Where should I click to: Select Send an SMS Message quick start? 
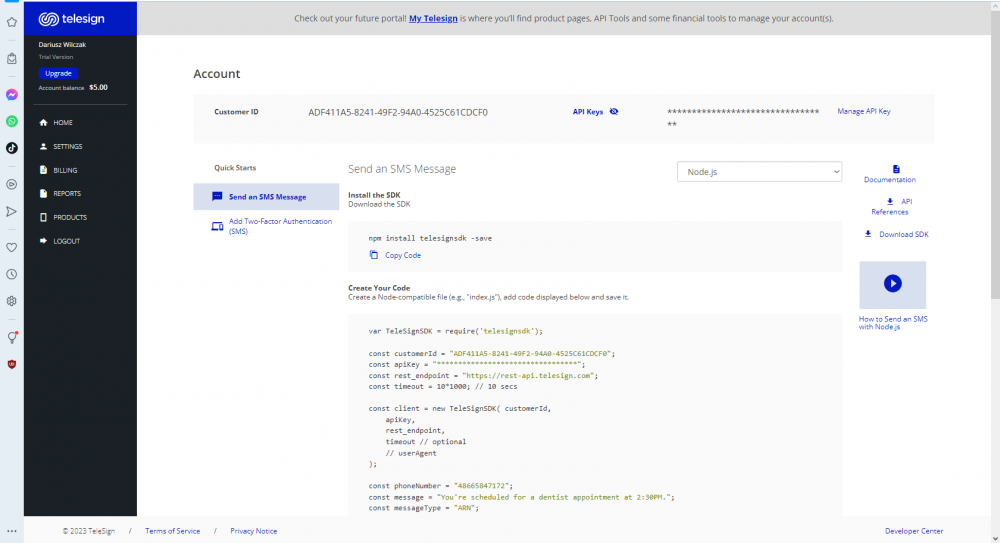(266, 197)
